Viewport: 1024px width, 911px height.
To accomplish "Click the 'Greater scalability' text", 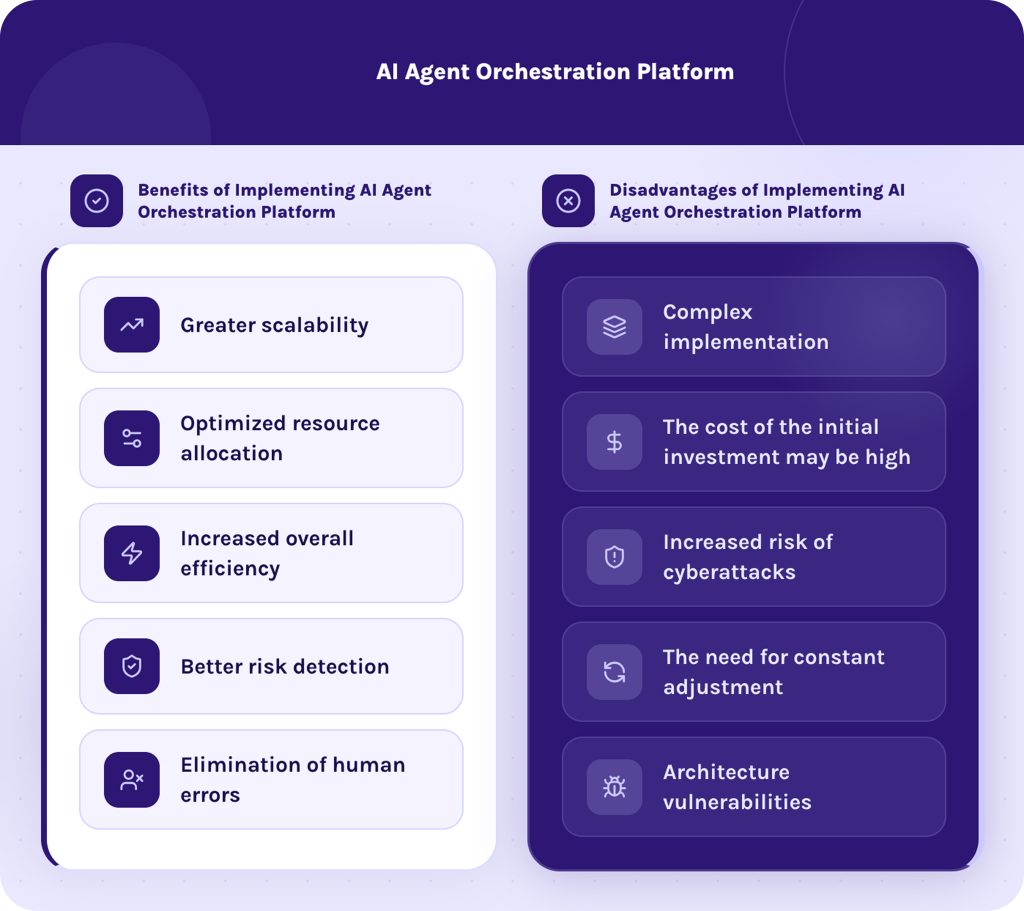I will [274, 325].
